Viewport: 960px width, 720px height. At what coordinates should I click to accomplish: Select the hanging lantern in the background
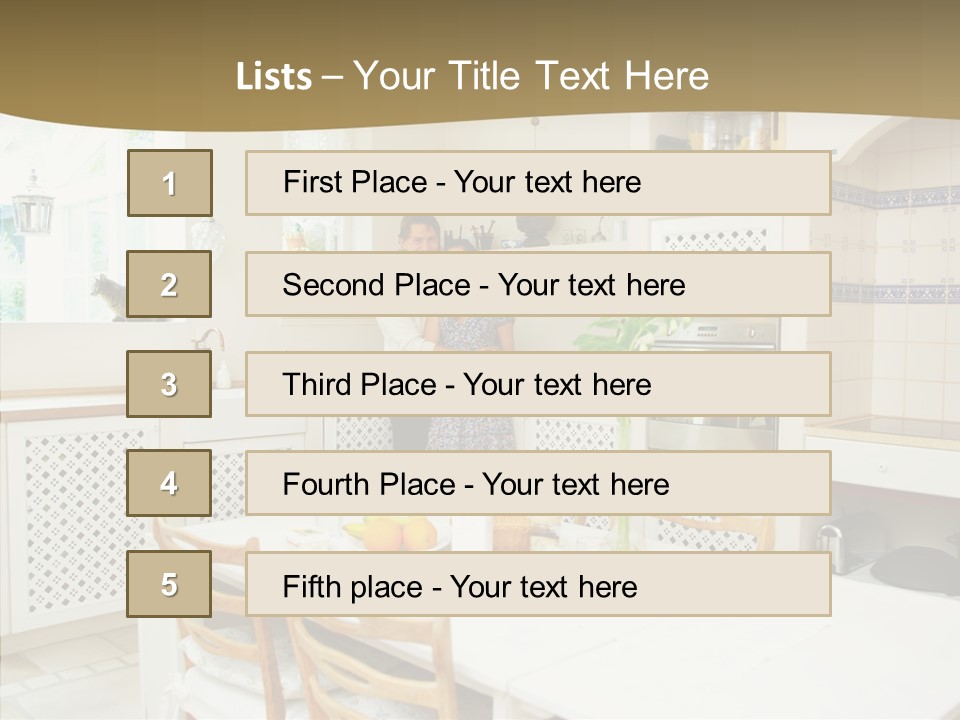pos(33,205)
